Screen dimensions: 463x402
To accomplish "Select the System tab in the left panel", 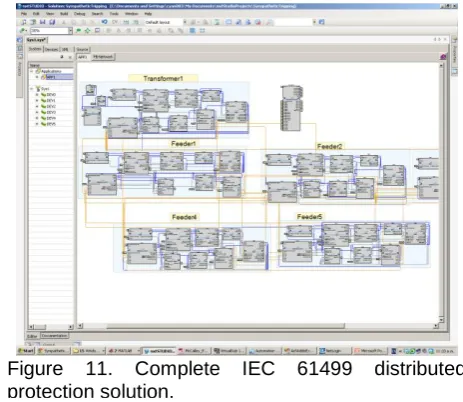I will (35, 49).
